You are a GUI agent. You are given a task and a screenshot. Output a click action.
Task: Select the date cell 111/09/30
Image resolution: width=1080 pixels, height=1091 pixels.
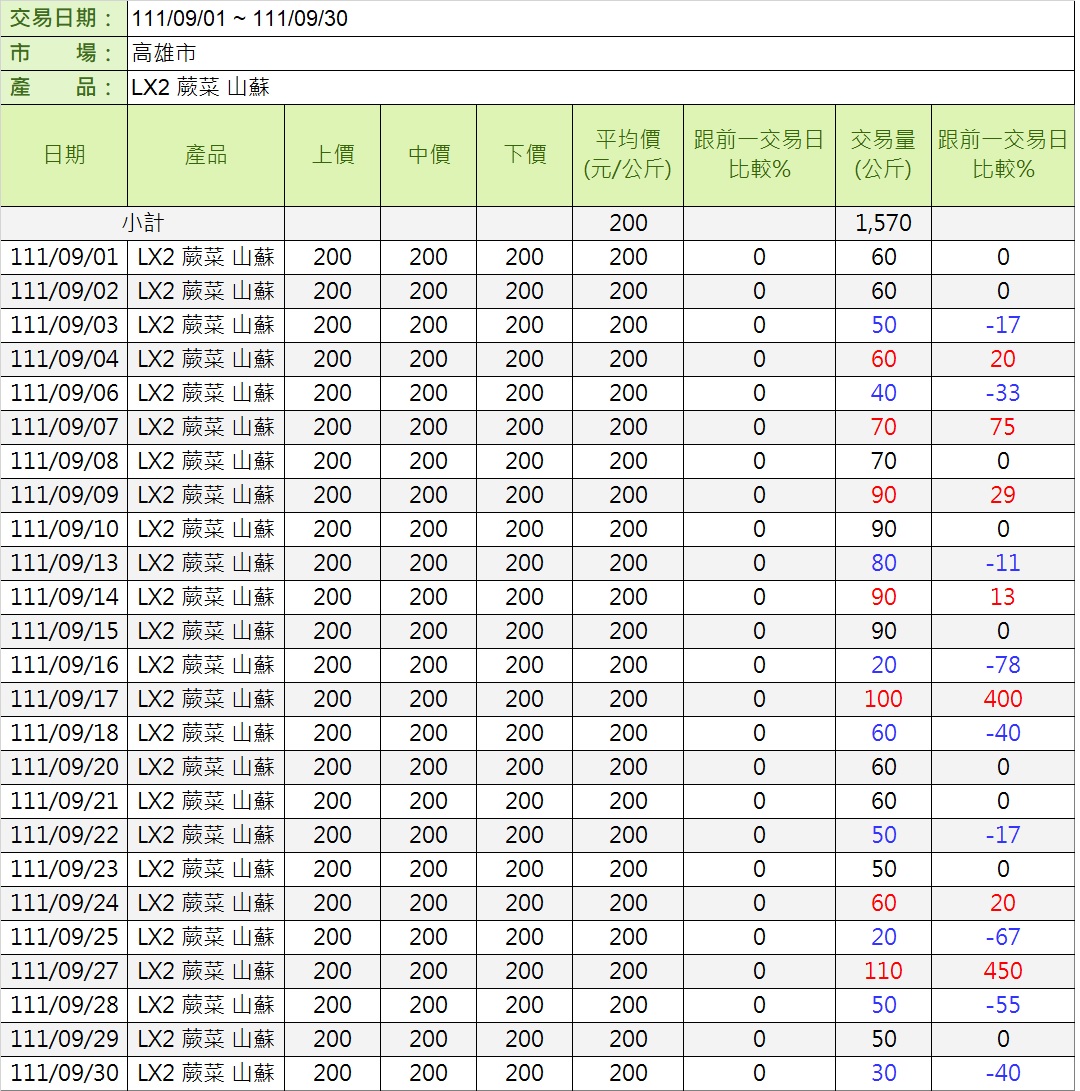tap(64, 1073)
